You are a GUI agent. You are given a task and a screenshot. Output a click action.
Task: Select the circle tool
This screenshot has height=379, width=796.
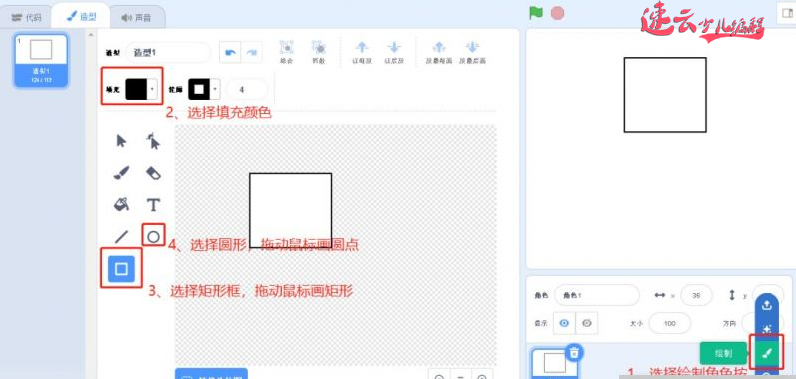click(x=153, y=236)
